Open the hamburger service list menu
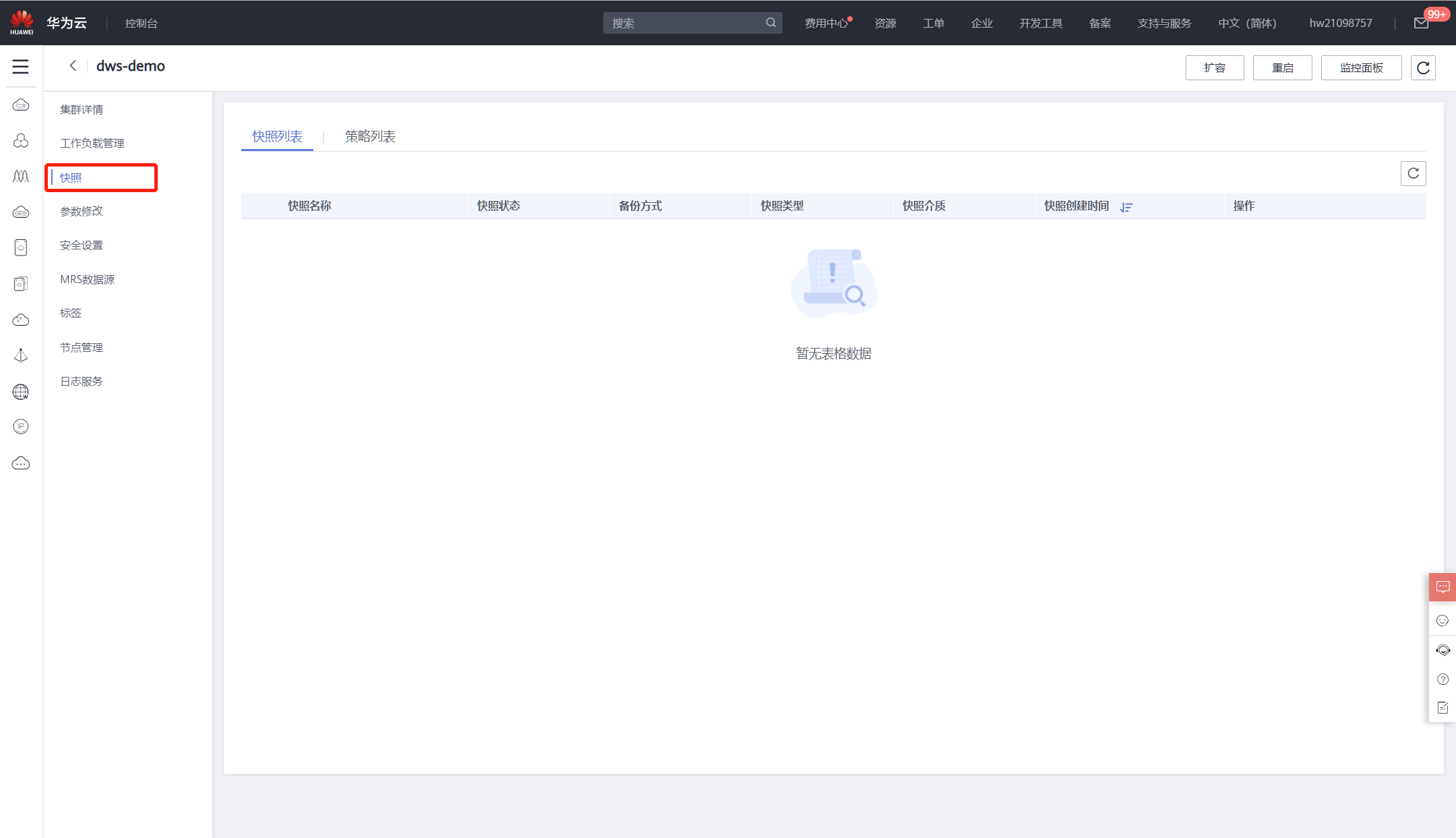Viewport: 1456px width, 838px height. [20, 67]
